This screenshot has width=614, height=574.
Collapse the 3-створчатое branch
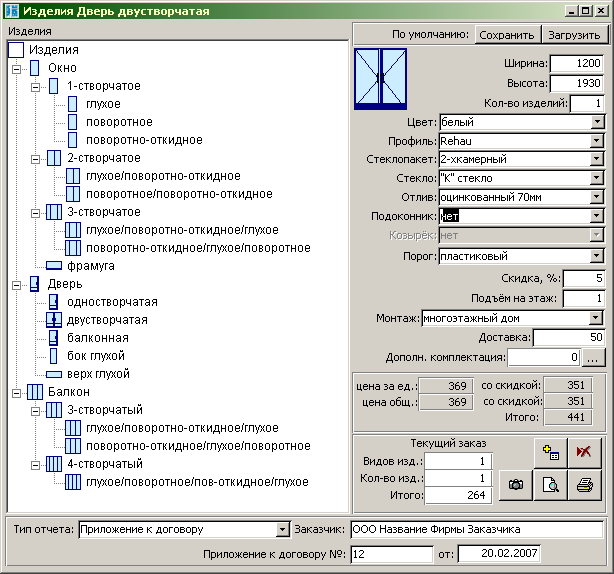pos(35,213)
